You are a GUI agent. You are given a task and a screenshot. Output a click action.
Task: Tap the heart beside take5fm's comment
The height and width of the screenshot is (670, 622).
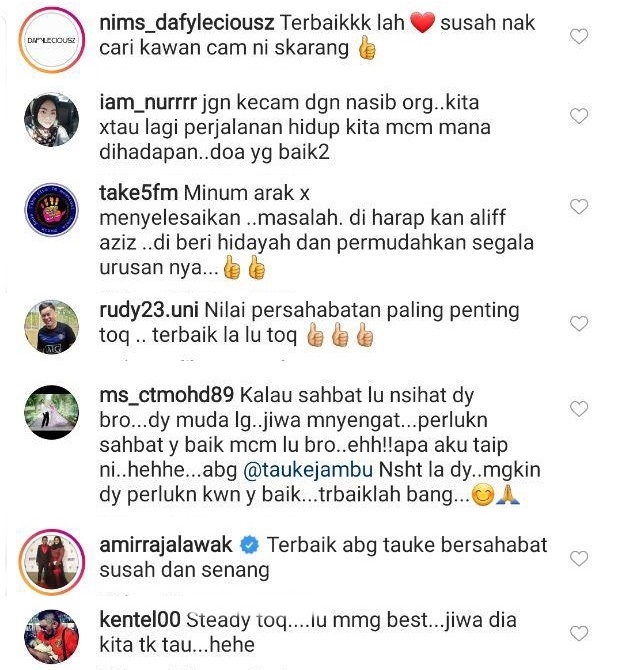click(x=579, y=207)
